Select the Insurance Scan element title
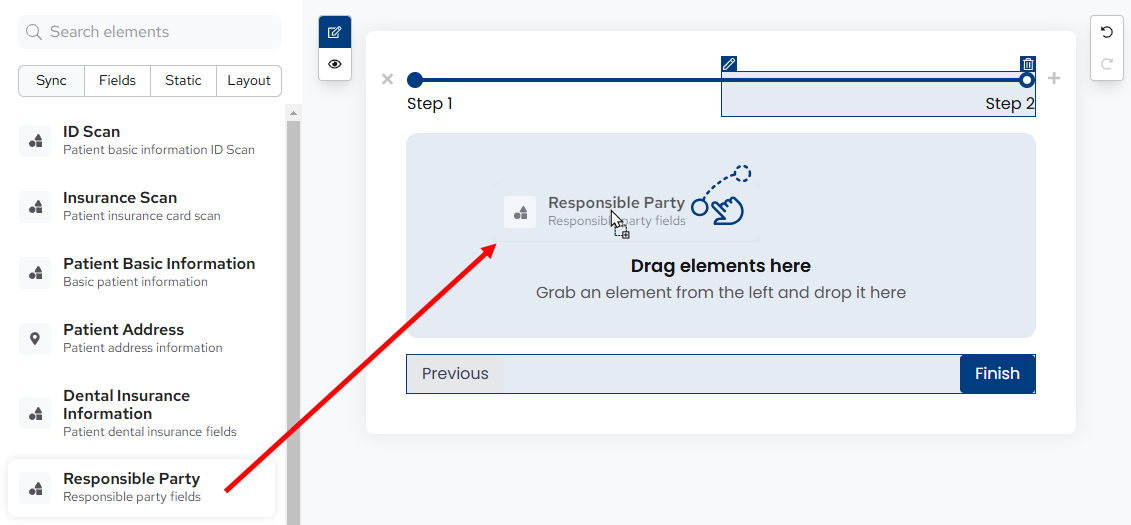1131x525 pixels. [120, 198]
